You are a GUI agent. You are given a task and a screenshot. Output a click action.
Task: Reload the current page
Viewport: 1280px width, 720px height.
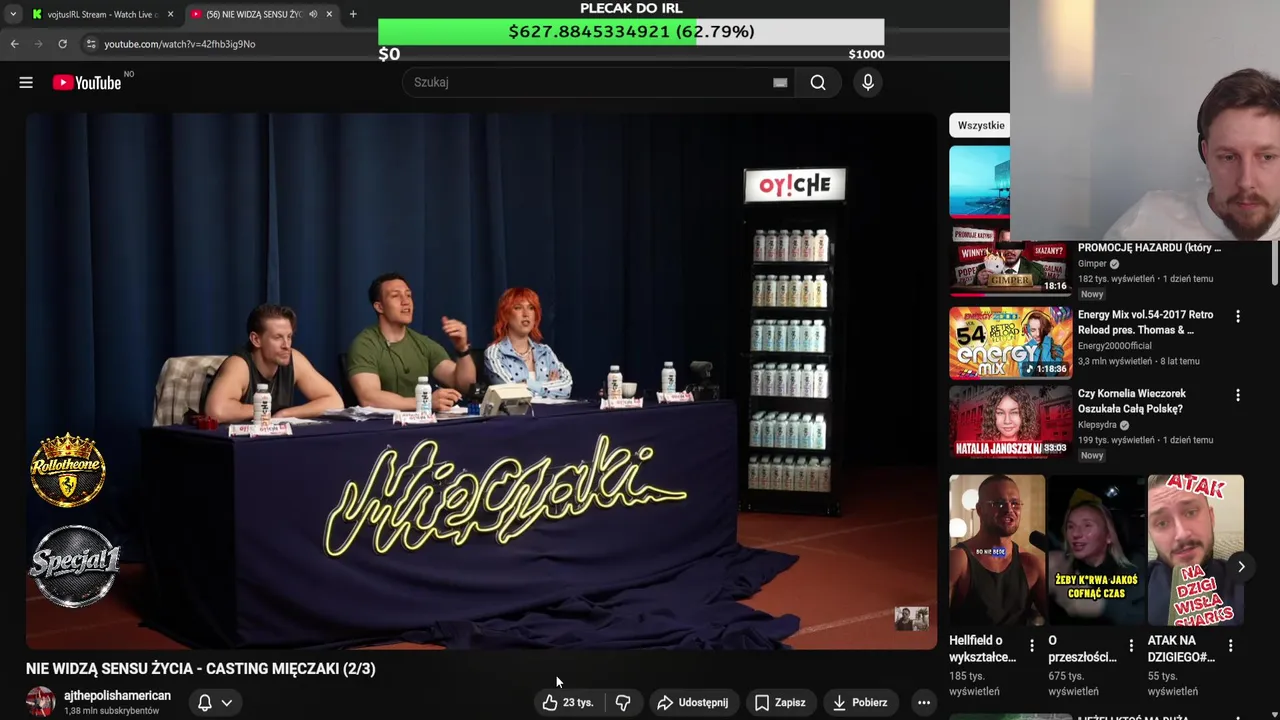point(62,44)
